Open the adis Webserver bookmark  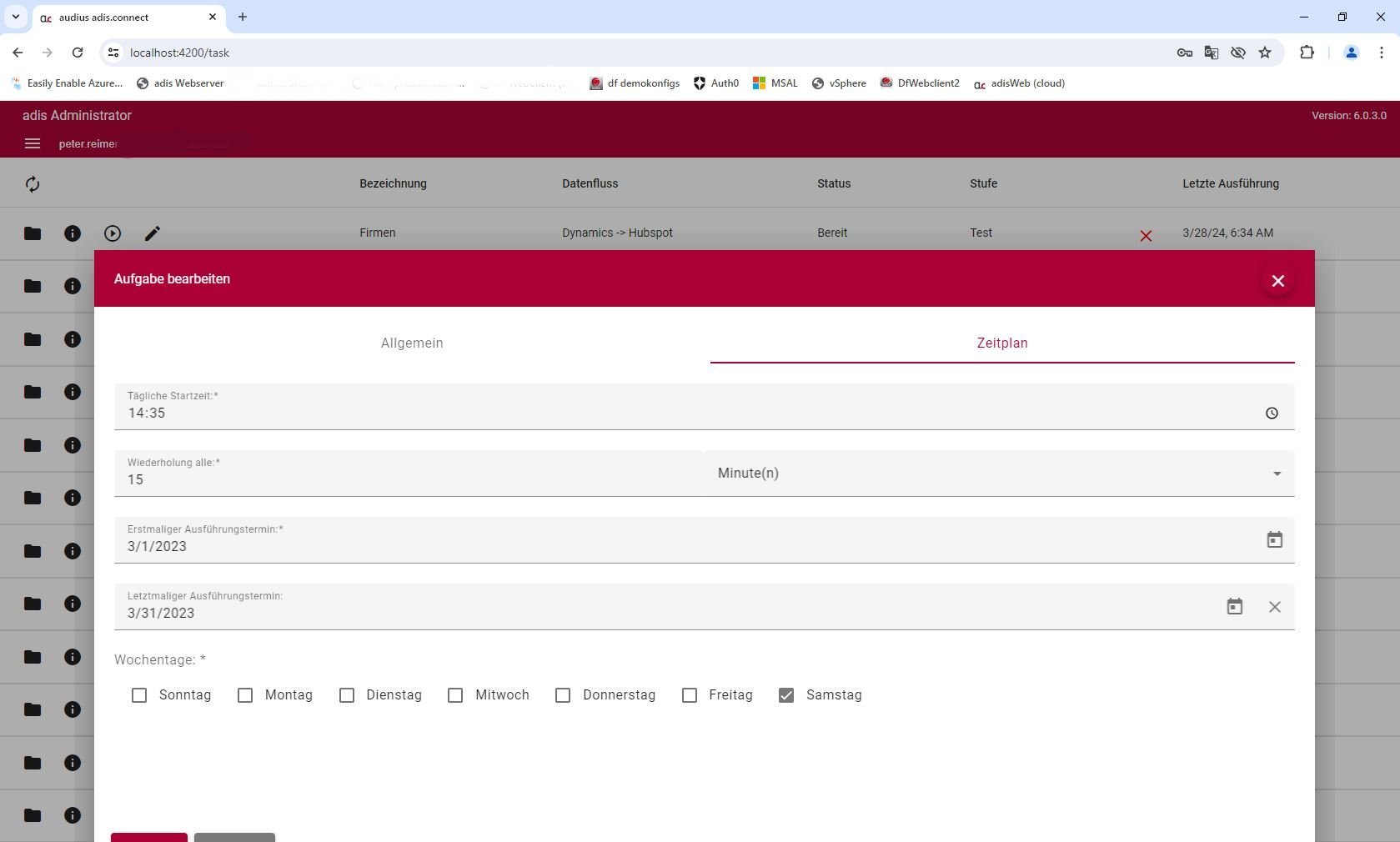(x=180, y=83)
